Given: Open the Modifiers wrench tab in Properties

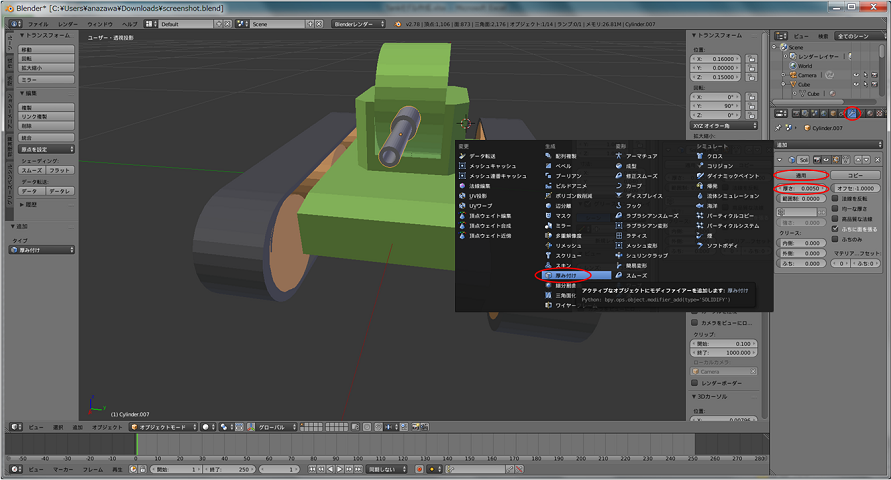Looking at the screenshot, I should point(852,113).
